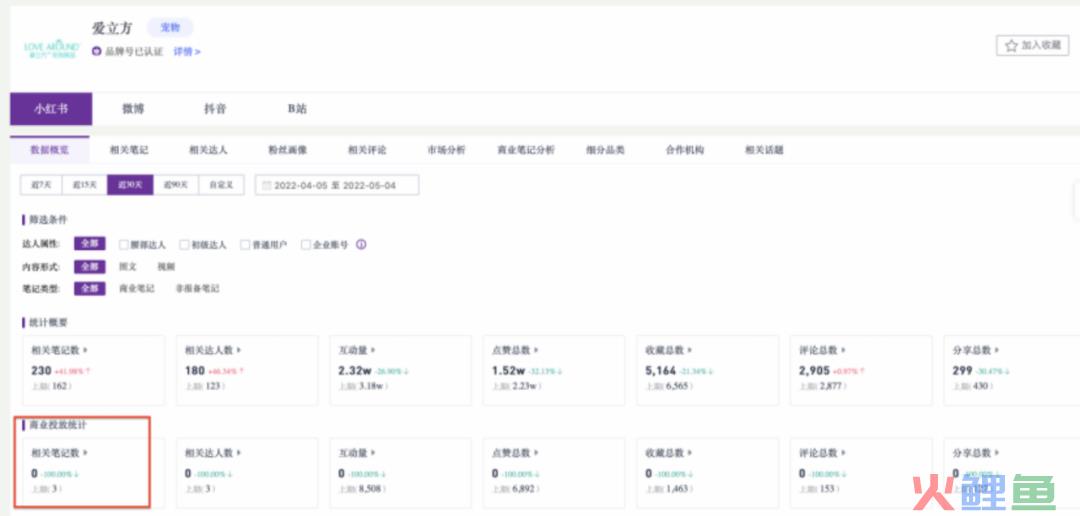Open the 相关笔记 tab
Image resolution: width=1080 pixels, height=516 pixels.
129,149
